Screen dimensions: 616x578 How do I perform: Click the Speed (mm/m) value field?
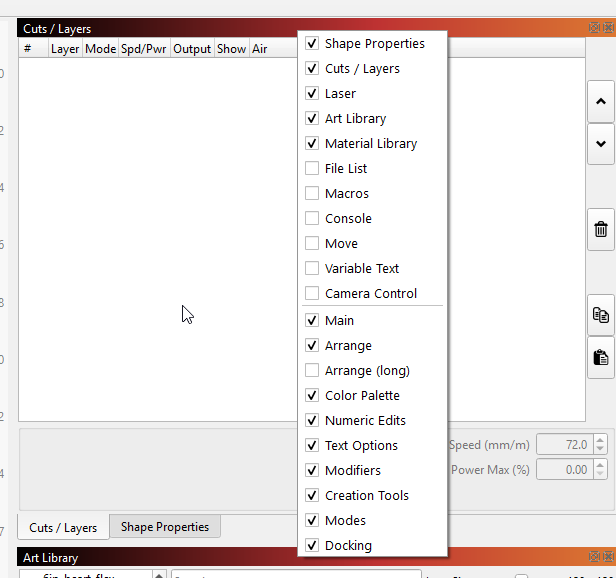[x=565, y=444]
